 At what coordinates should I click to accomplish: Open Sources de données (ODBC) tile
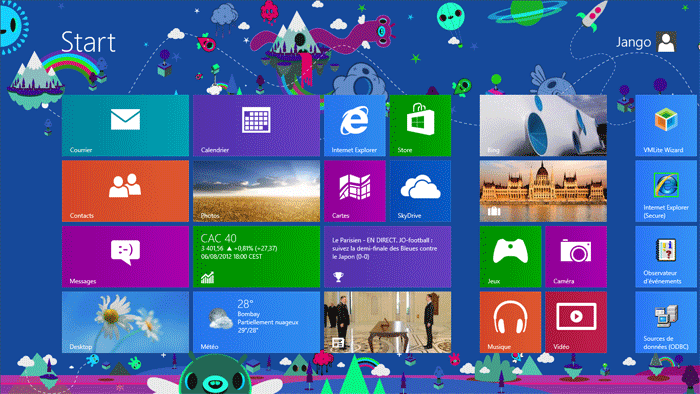[x=666, y=322]
